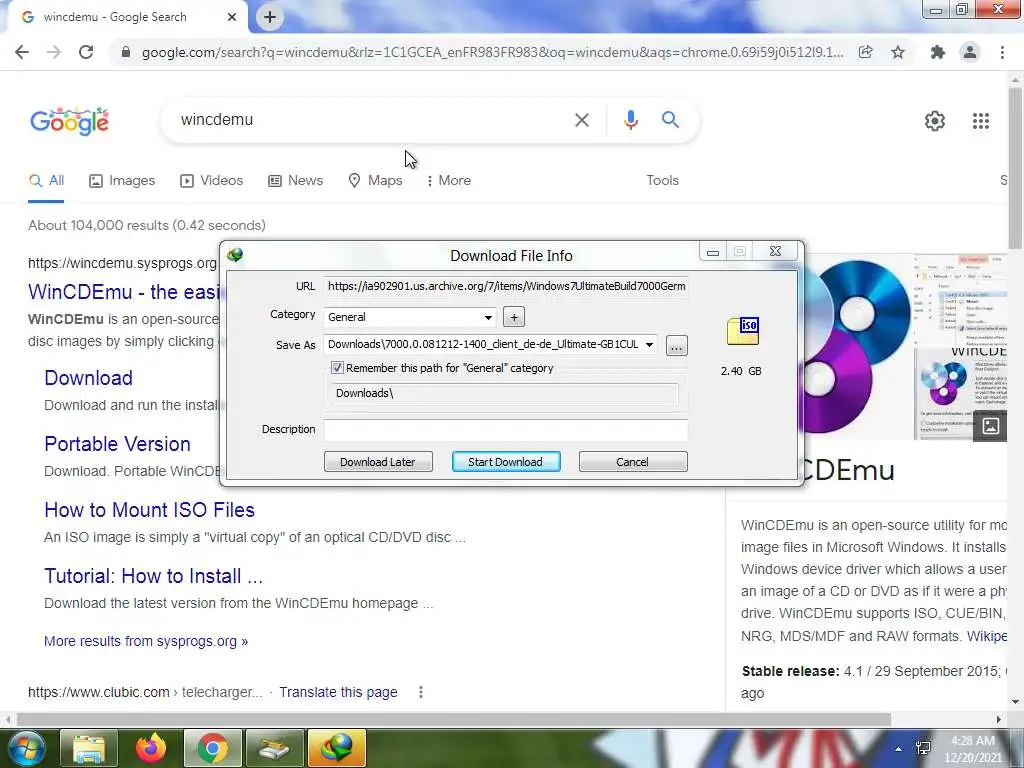This screenshot has height=768, width=1024.
Task: Click the taskbar clock
Action: (x=972, y=749)
